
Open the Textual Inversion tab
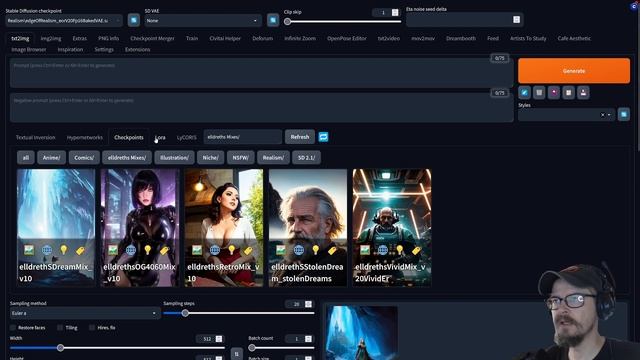point(36,138)
